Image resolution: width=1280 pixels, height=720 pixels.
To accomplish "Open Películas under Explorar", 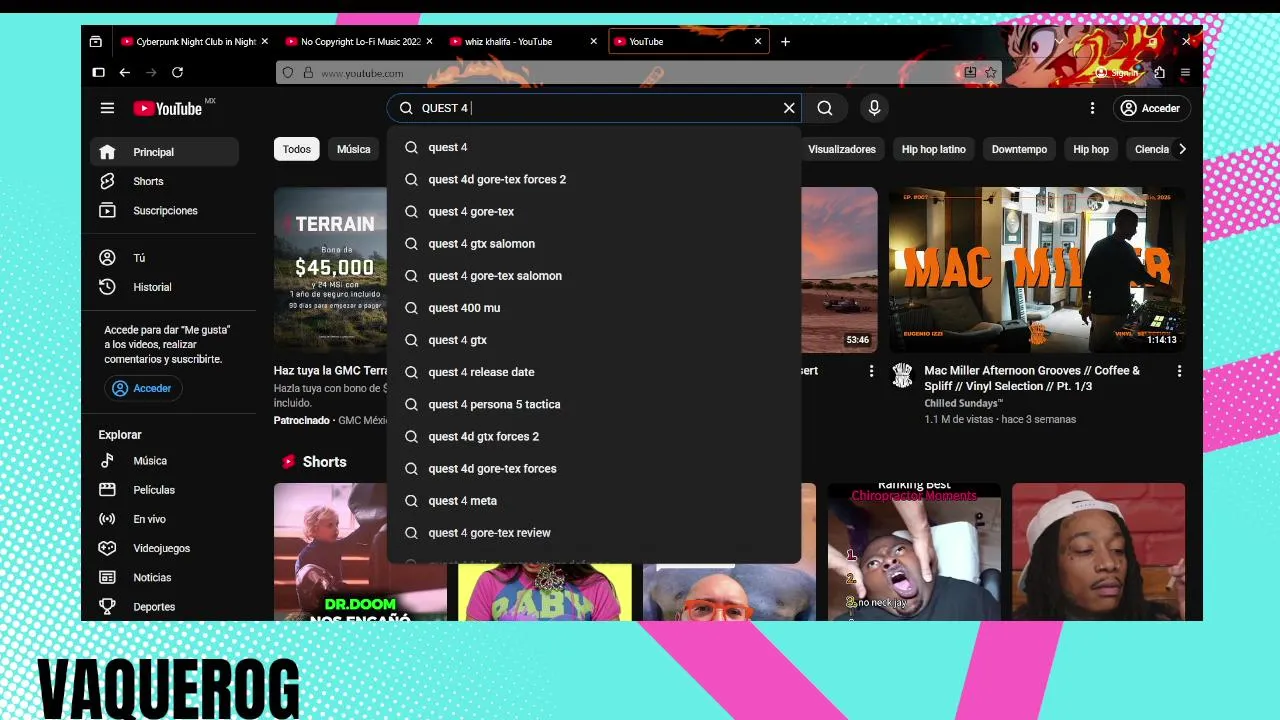I will (x=164, y=490).
